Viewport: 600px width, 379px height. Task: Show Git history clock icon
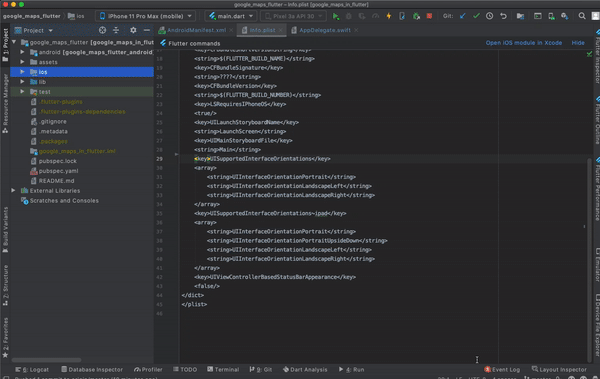(x=489, y=16)
